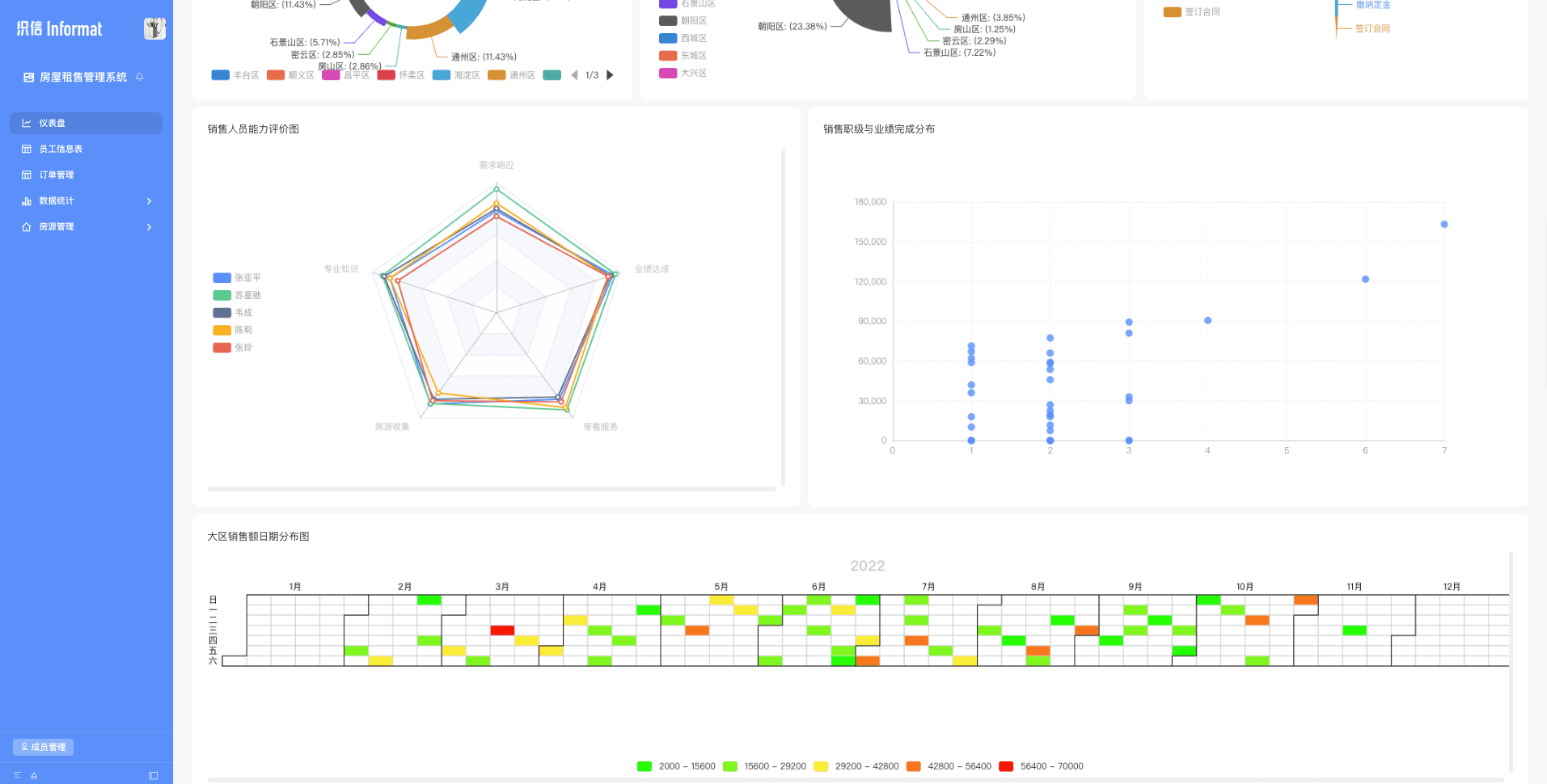Click the 业绩达成 radar axis label
Image resolution: width=1547 pixels, height=784 pixels.
[652, 269]
